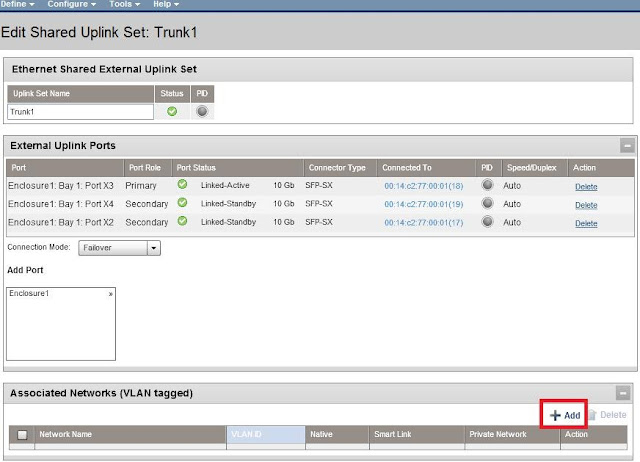640x462 pixels.
Task: Toggle PID indicator for Port X2
Action: click(487, 222)
